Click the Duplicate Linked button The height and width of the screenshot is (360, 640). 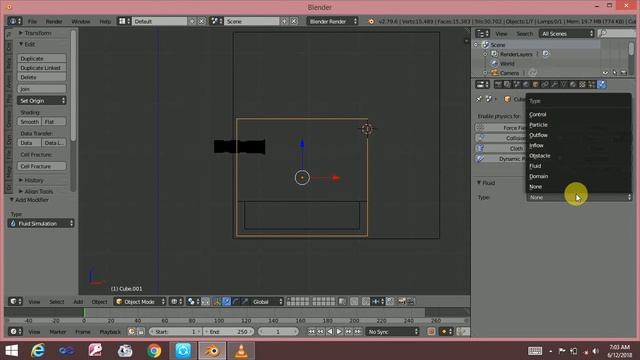pyautogui.click(x=42, y=68)
